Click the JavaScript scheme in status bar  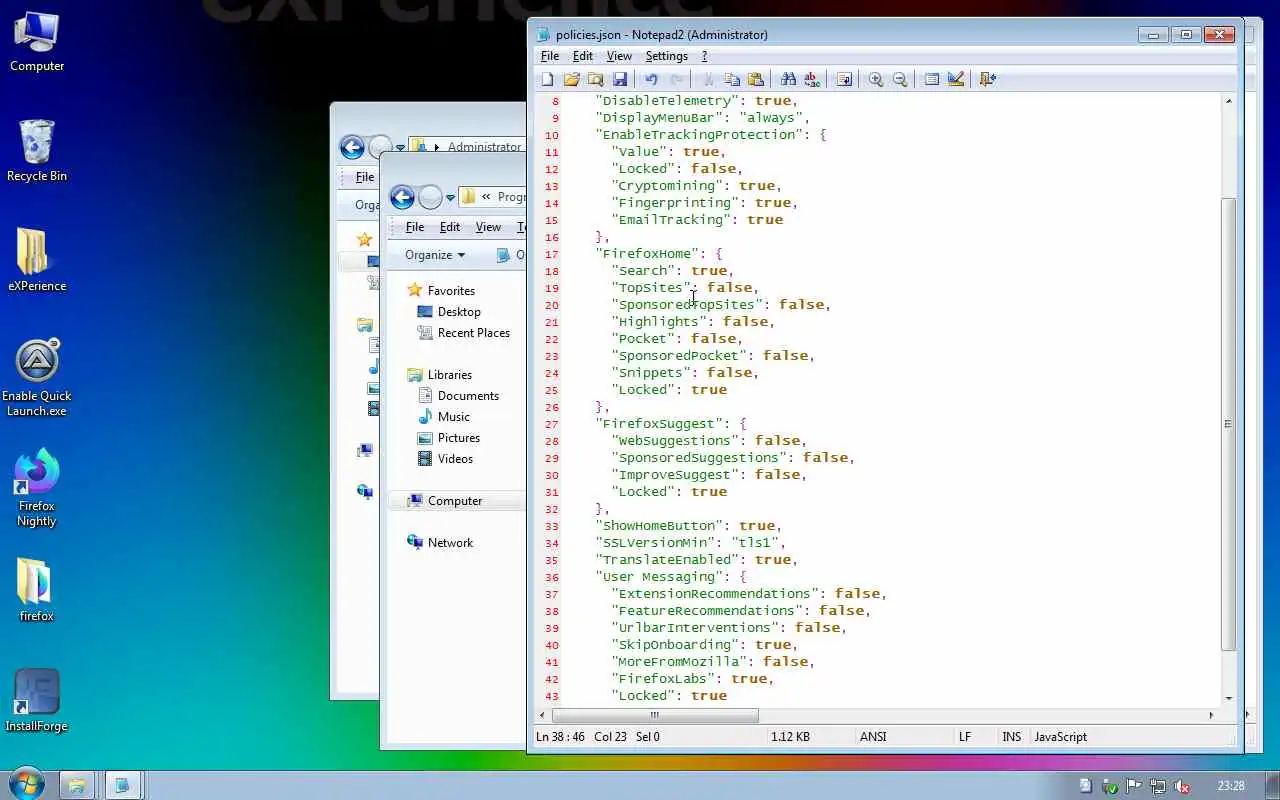(x=1060, y=737)
